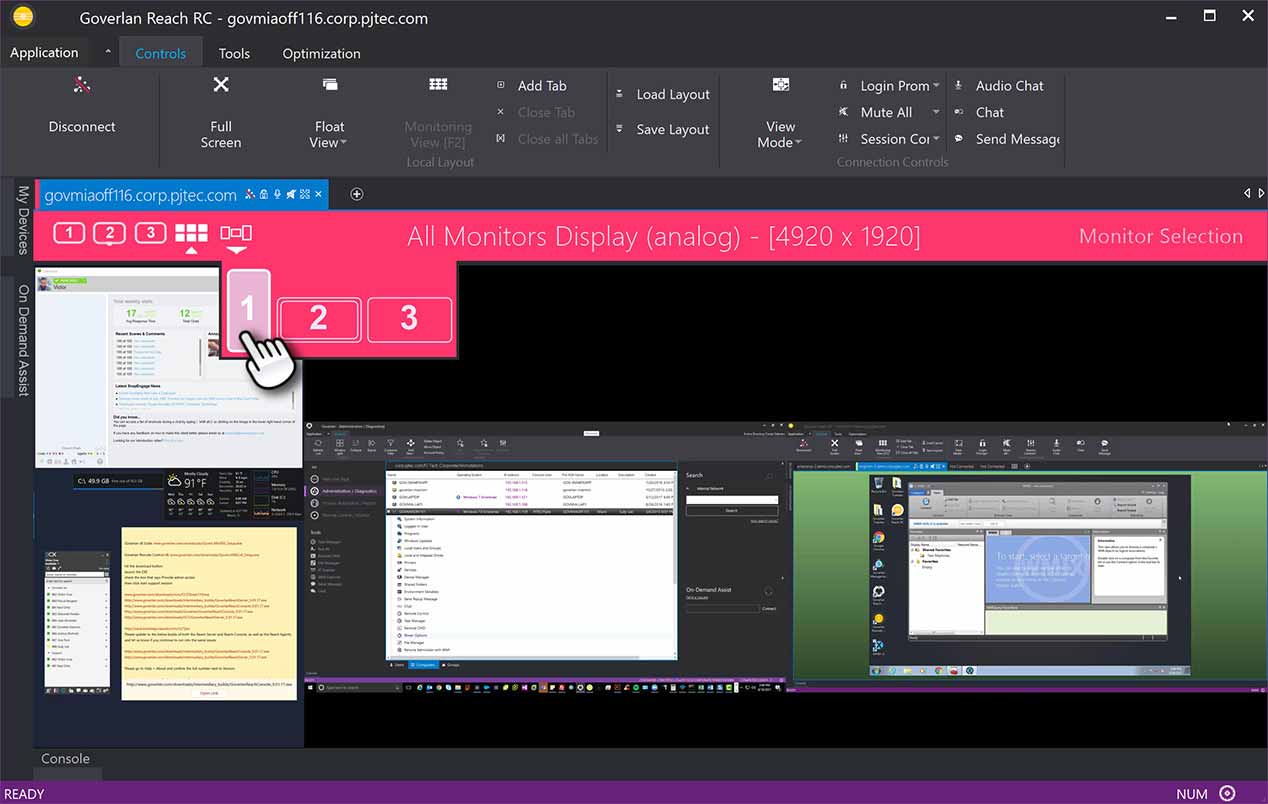Collapse the ribbon with the arrow beside Application

[107, 52]
